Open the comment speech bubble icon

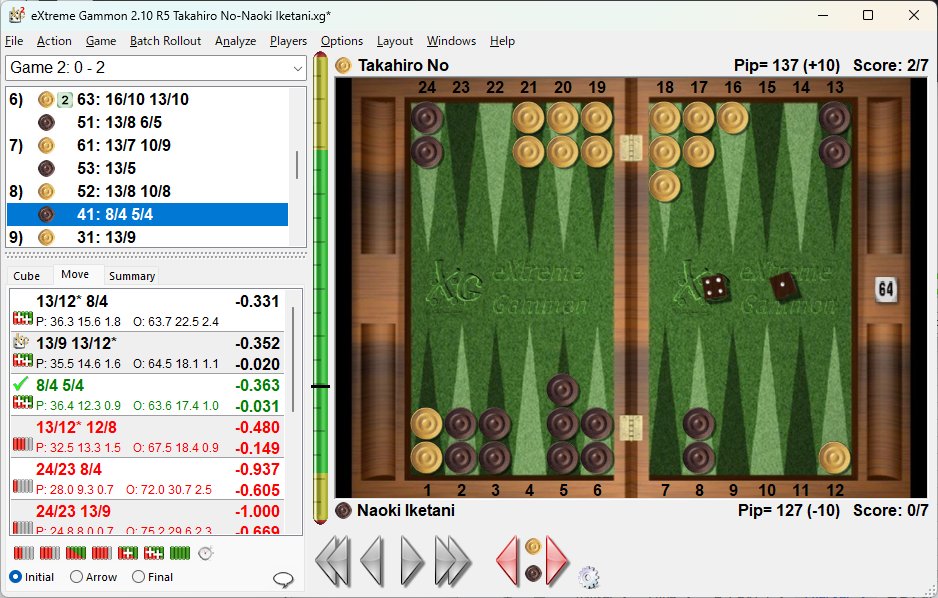(x=283, y=579)
